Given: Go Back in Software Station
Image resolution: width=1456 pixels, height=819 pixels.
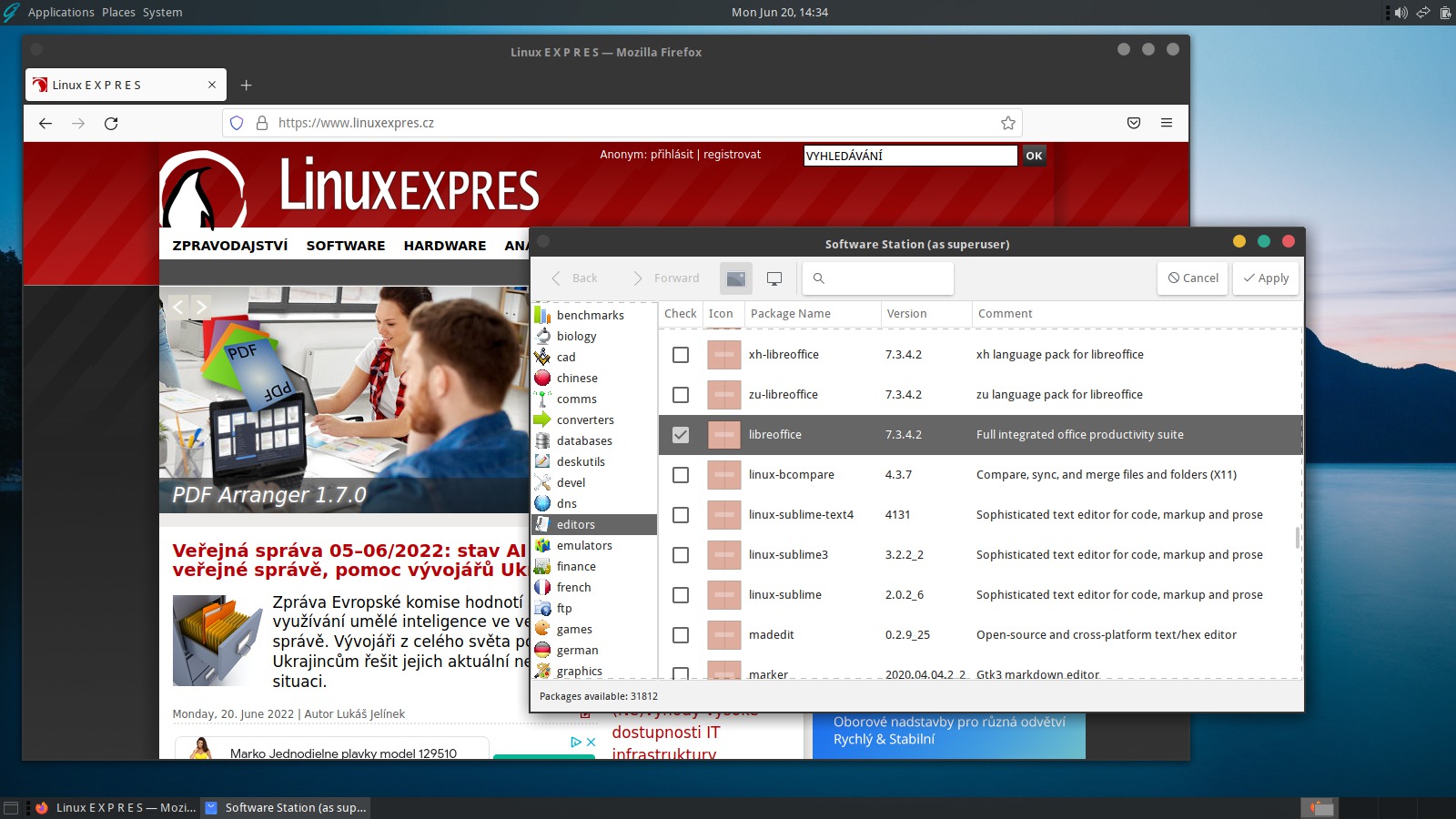Looking at the screenshot, I should [x=575, y=278].
